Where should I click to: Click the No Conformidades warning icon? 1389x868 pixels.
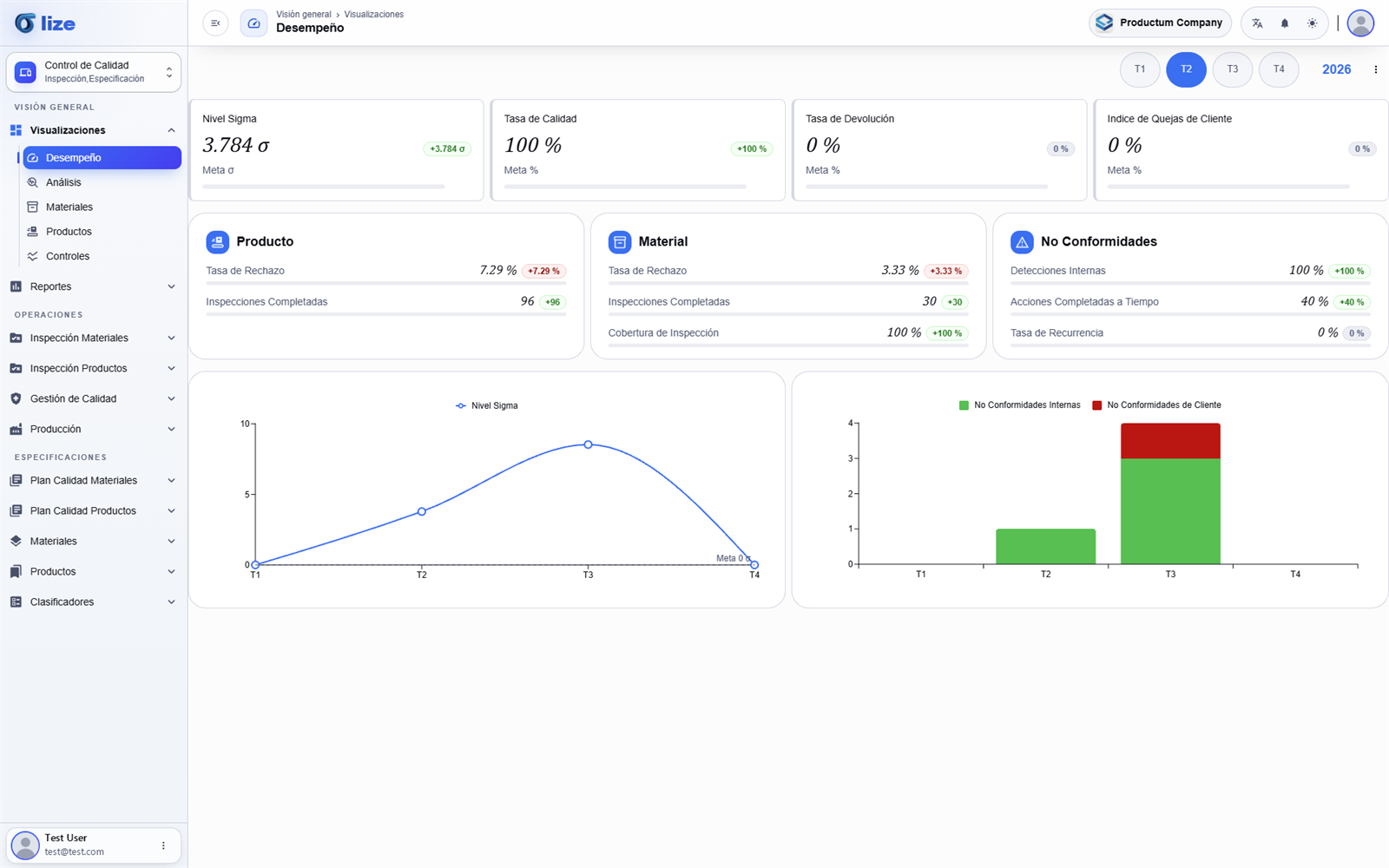coord(1022,242)
